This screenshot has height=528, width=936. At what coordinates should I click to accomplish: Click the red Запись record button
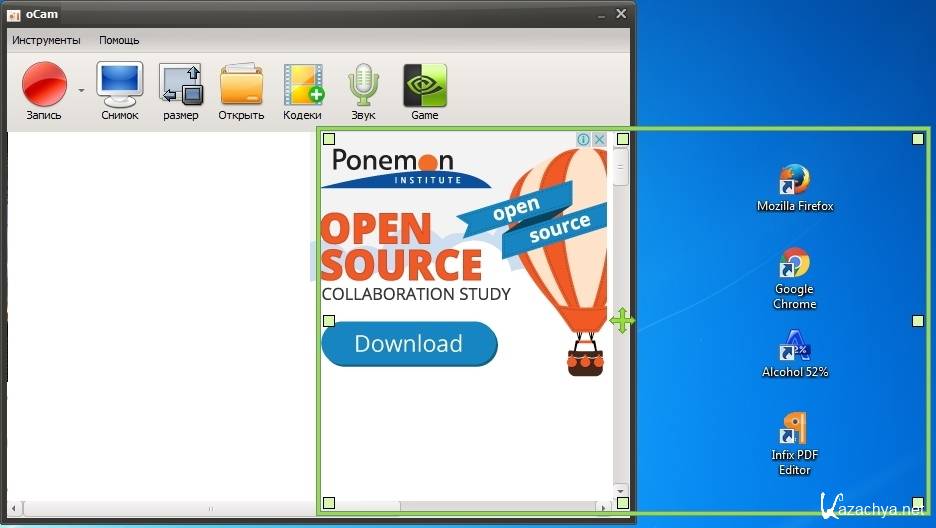click(44, 85)
